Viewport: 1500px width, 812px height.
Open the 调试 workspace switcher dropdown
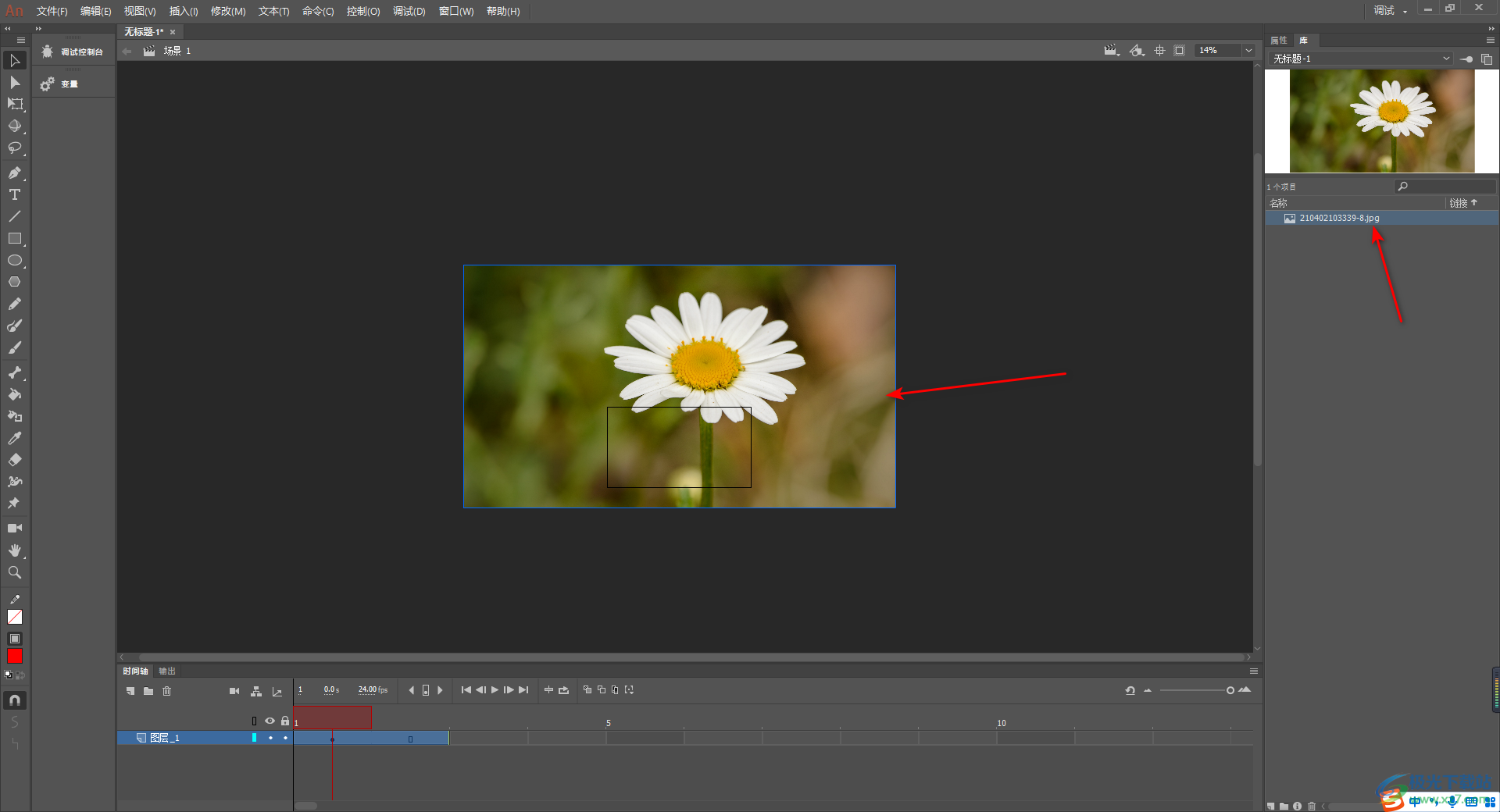[x=1391, y=11]
